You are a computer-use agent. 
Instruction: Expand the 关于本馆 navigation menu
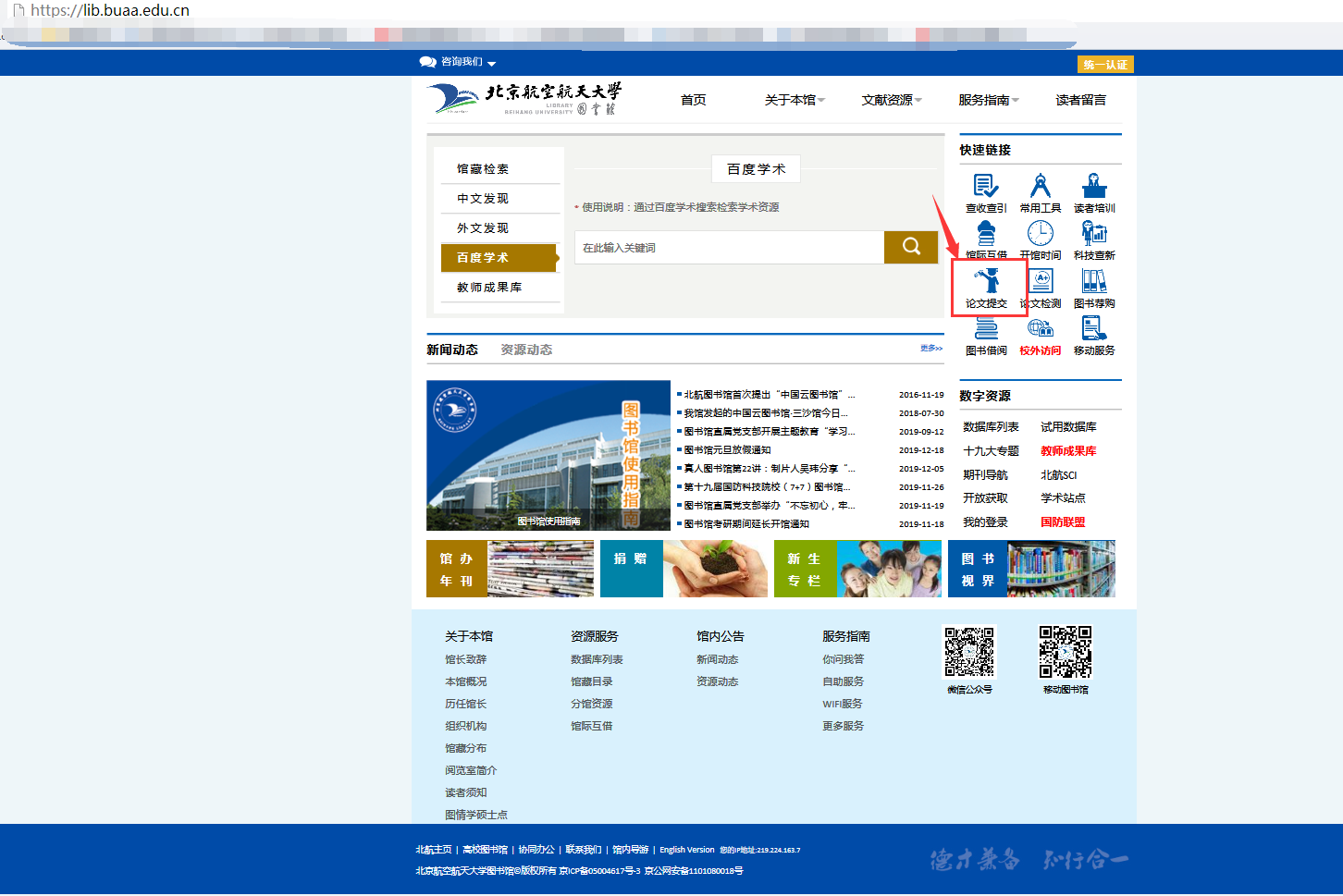pyautogui.click(x=794, y=100)
